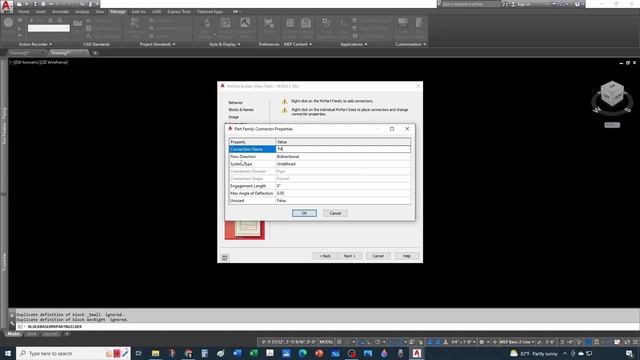
Task: Select the Max Angle of Deflection value
Action: [x=343, y=193]
